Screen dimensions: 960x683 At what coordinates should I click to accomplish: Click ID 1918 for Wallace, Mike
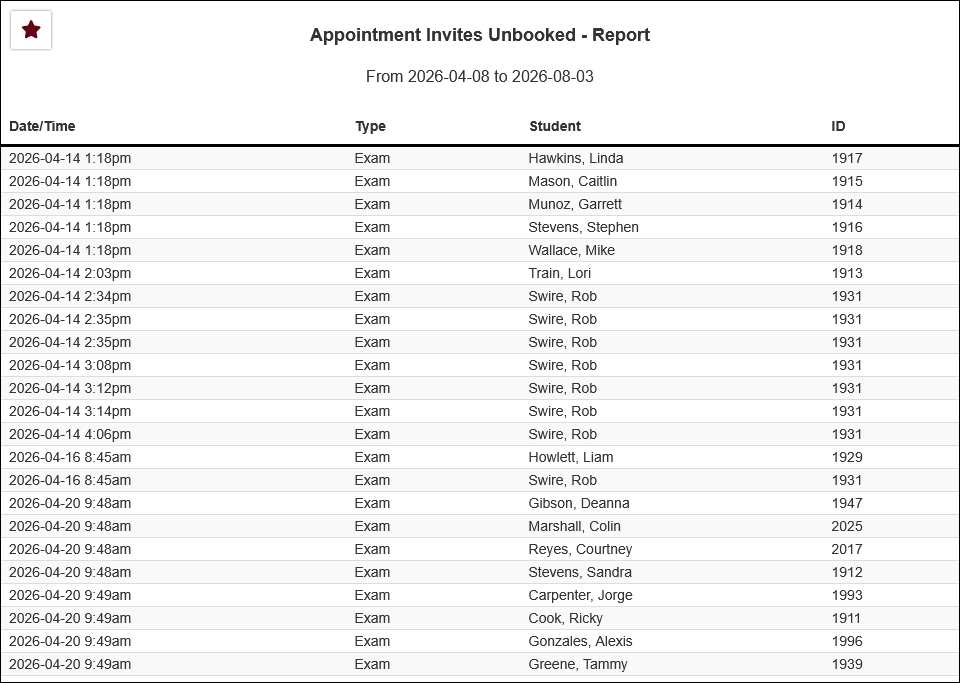(x=847, y=250)
